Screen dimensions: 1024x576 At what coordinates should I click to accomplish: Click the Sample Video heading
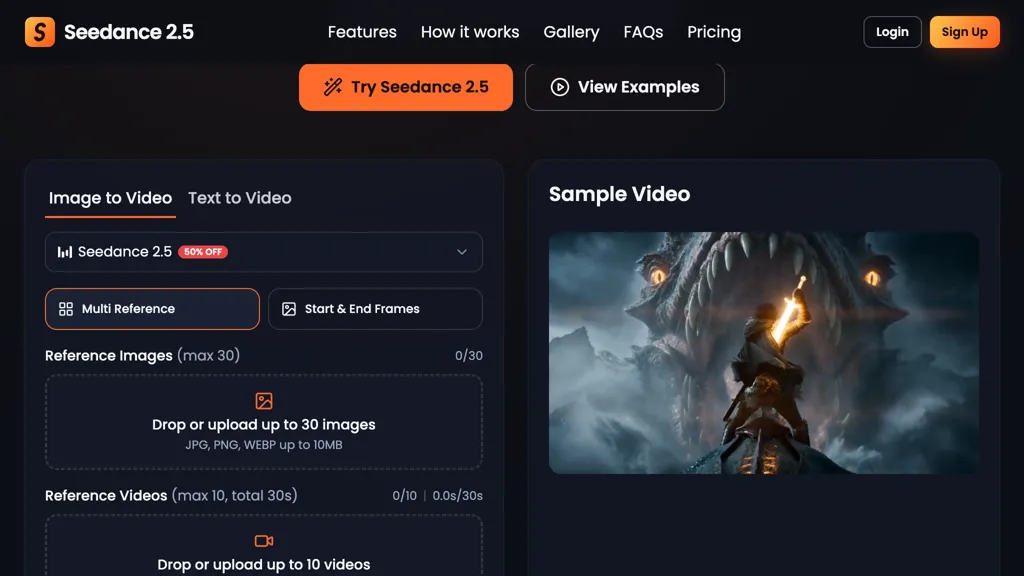[619, 194]
